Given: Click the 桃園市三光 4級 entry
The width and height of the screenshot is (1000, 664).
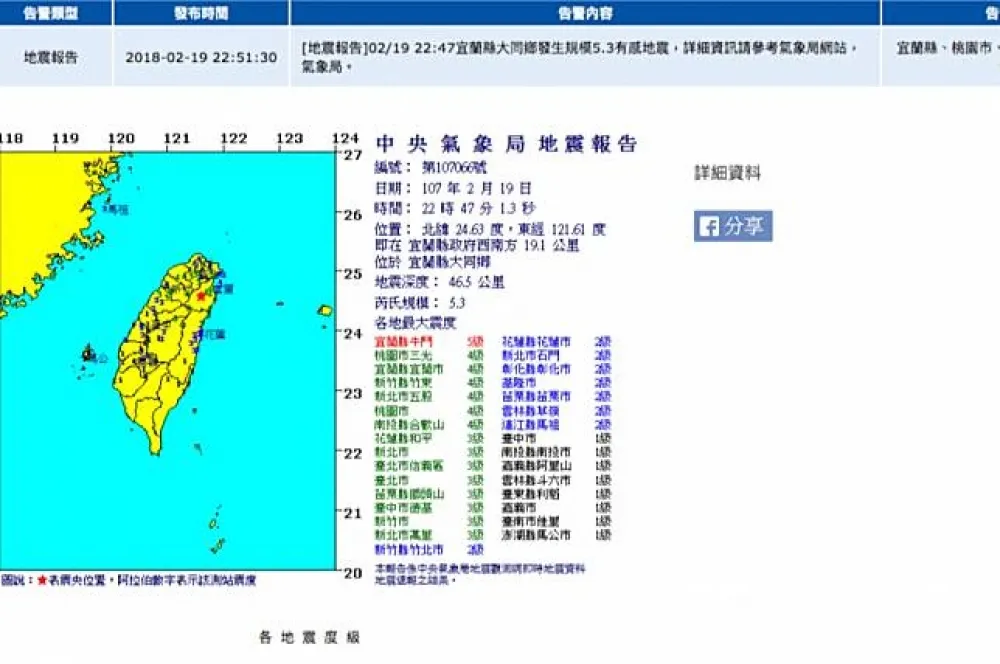Looking at the screenshot, I should (429, 355).
